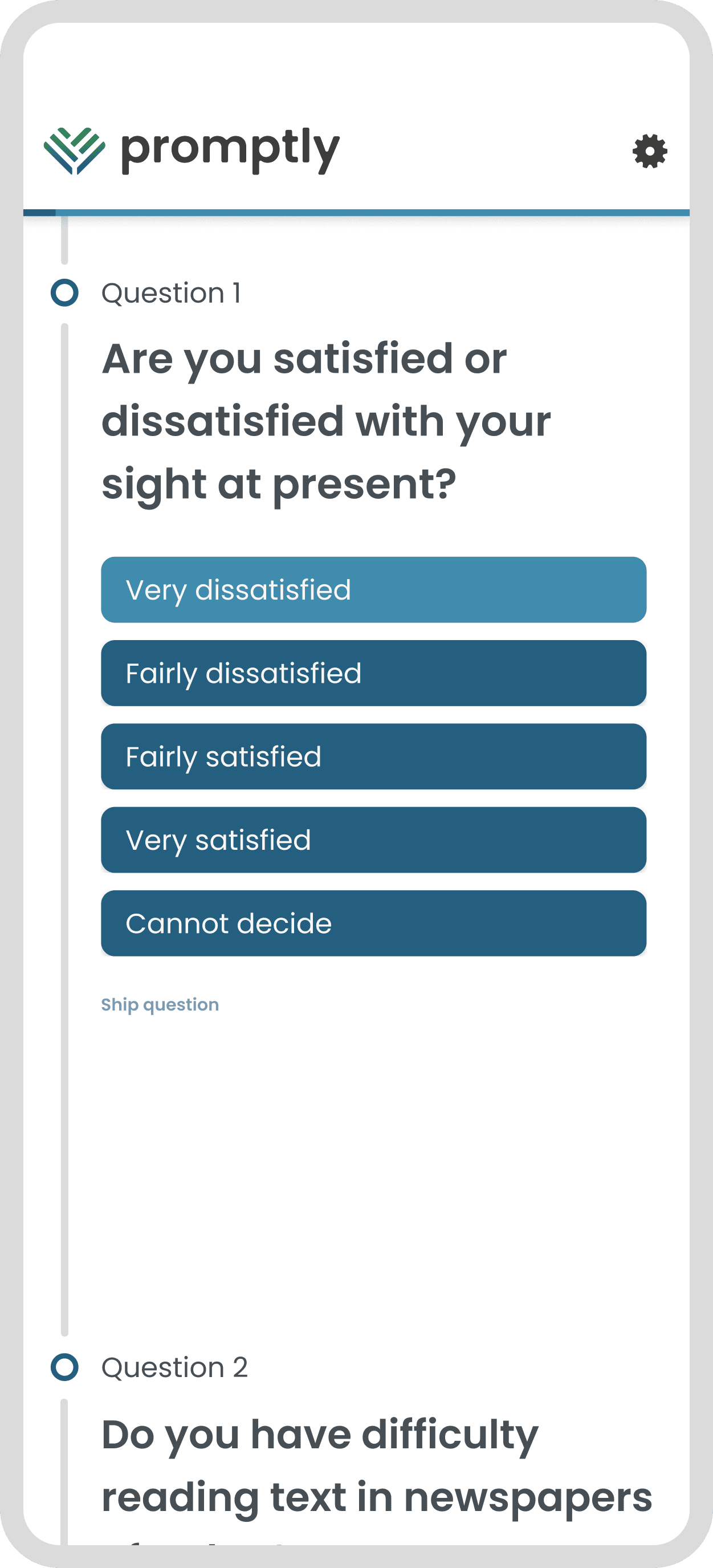Click the light-blue remaining part of the progress bar

pyautogui.click(x=373, y=213)
